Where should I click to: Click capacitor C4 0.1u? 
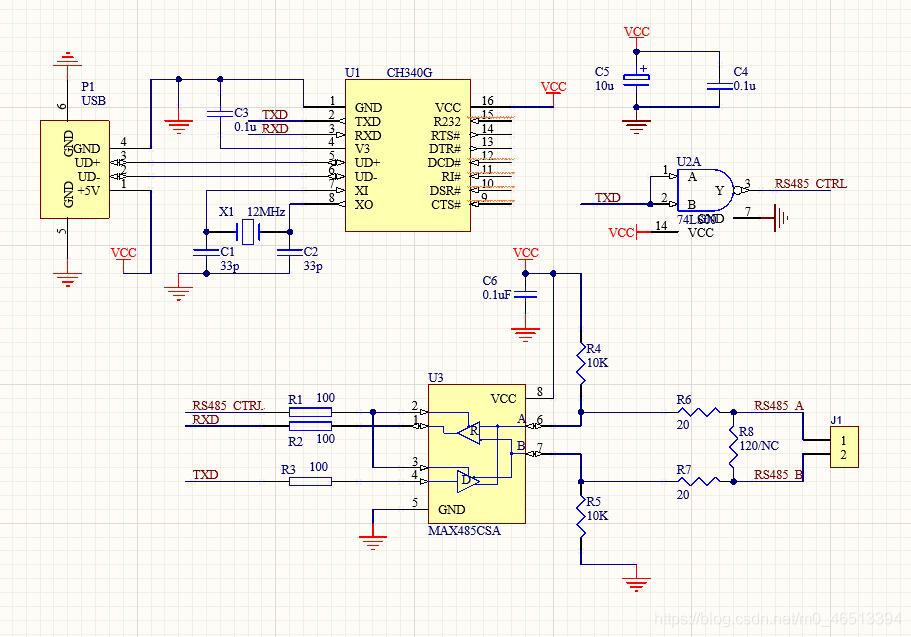pos(717,87)
